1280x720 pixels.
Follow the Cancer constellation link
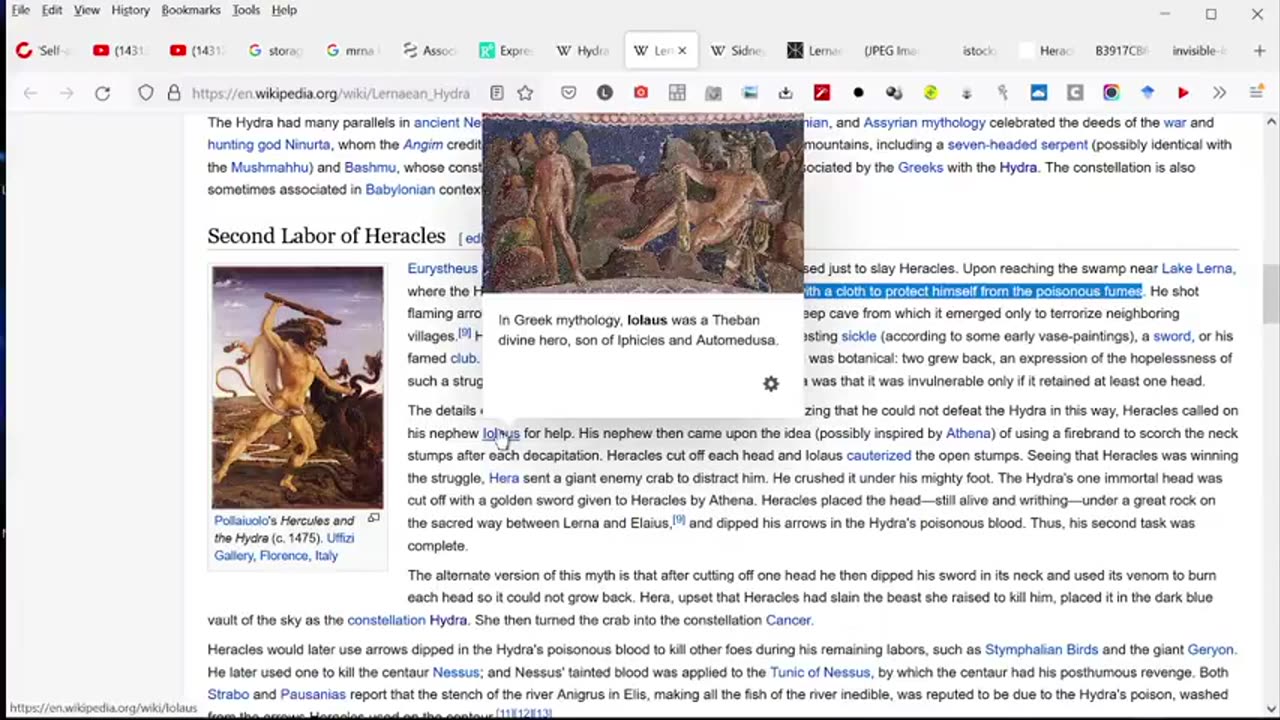tap(788, 620)
